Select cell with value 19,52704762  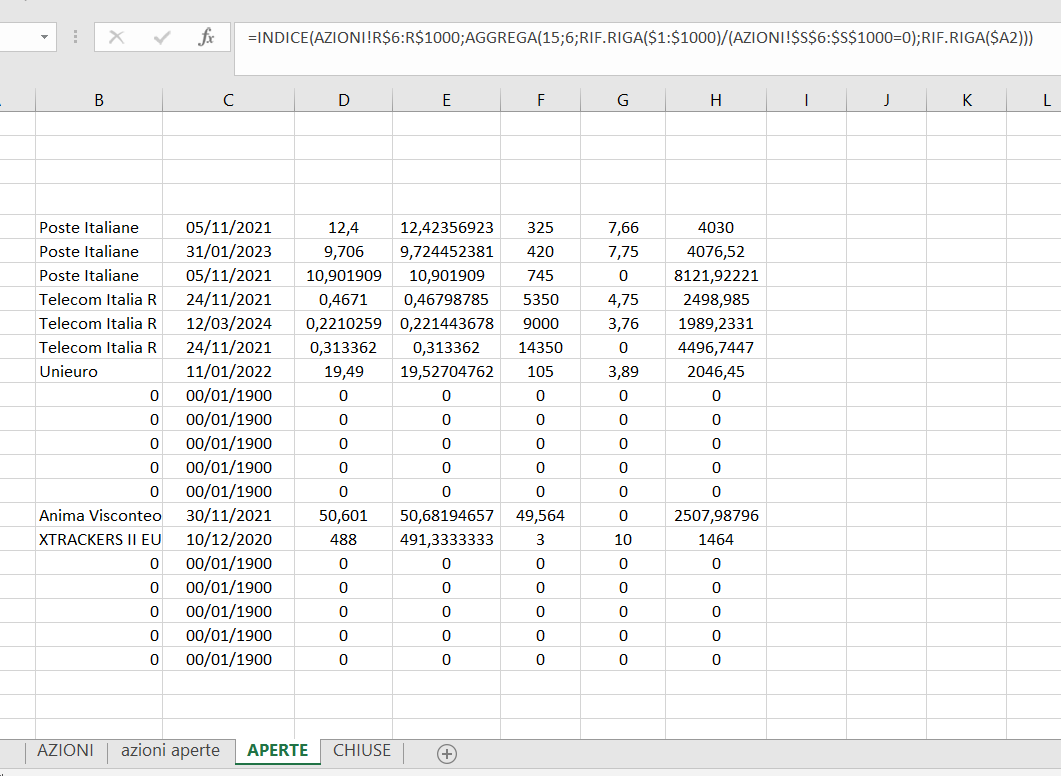click(x=447, y=371)
